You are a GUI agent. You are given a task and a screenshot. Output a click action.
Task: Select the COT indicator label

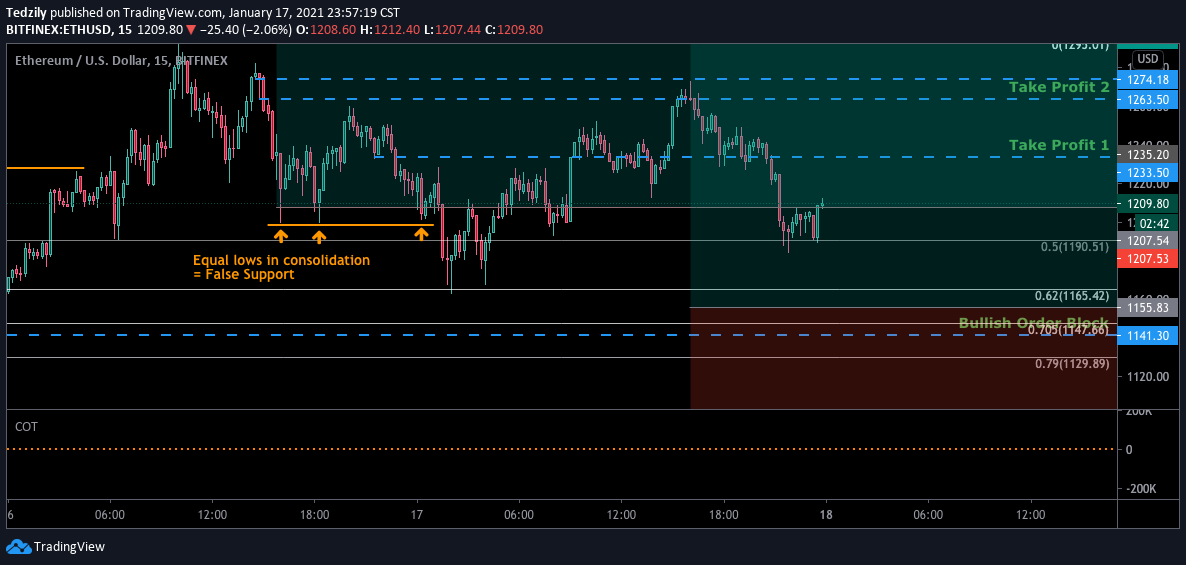click(26, 427)
